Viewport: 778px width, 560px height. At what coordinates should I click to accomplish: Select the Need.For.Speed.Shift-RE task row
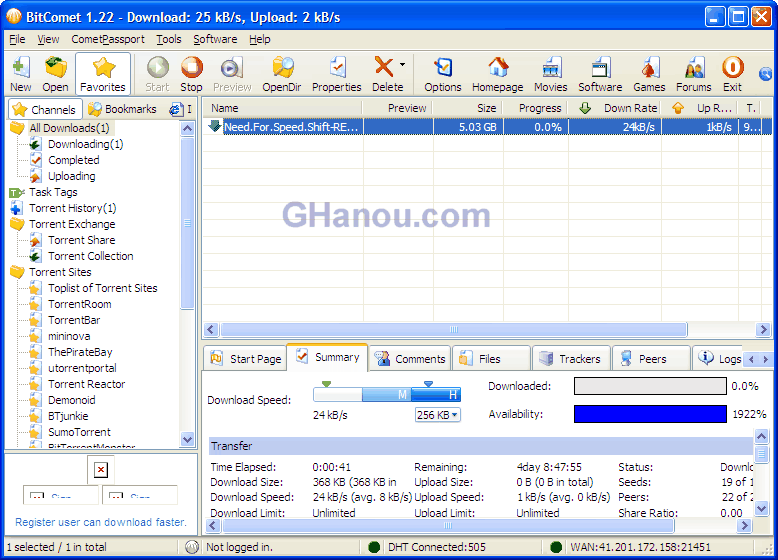(488, 127)
